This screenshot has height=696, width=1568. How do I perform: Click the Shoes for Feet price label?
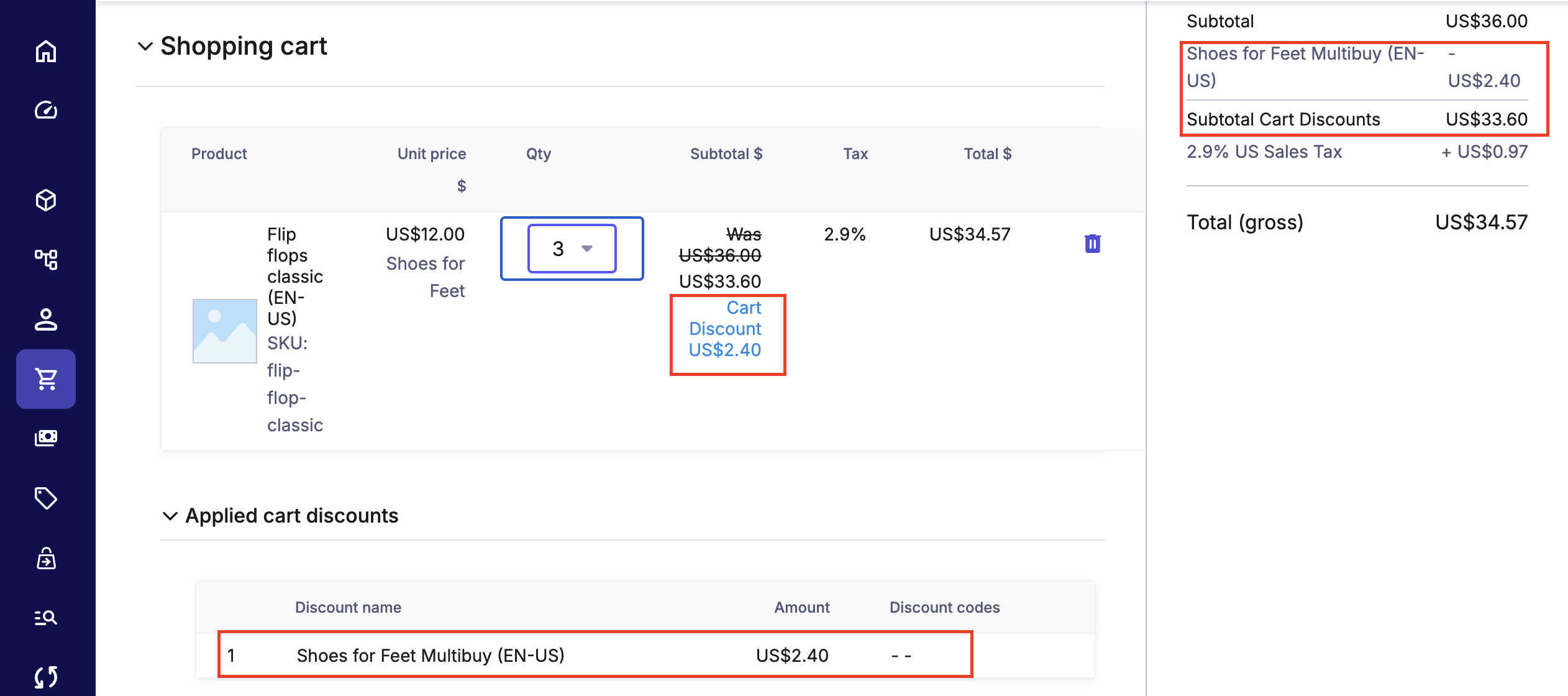coord(426,277)
